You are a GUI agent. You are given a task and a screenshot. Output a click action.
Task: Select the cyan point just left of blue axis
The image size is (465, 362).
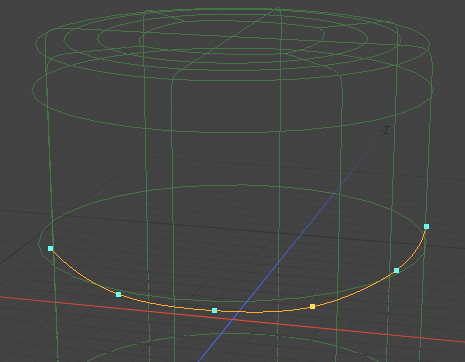point(215,311)
